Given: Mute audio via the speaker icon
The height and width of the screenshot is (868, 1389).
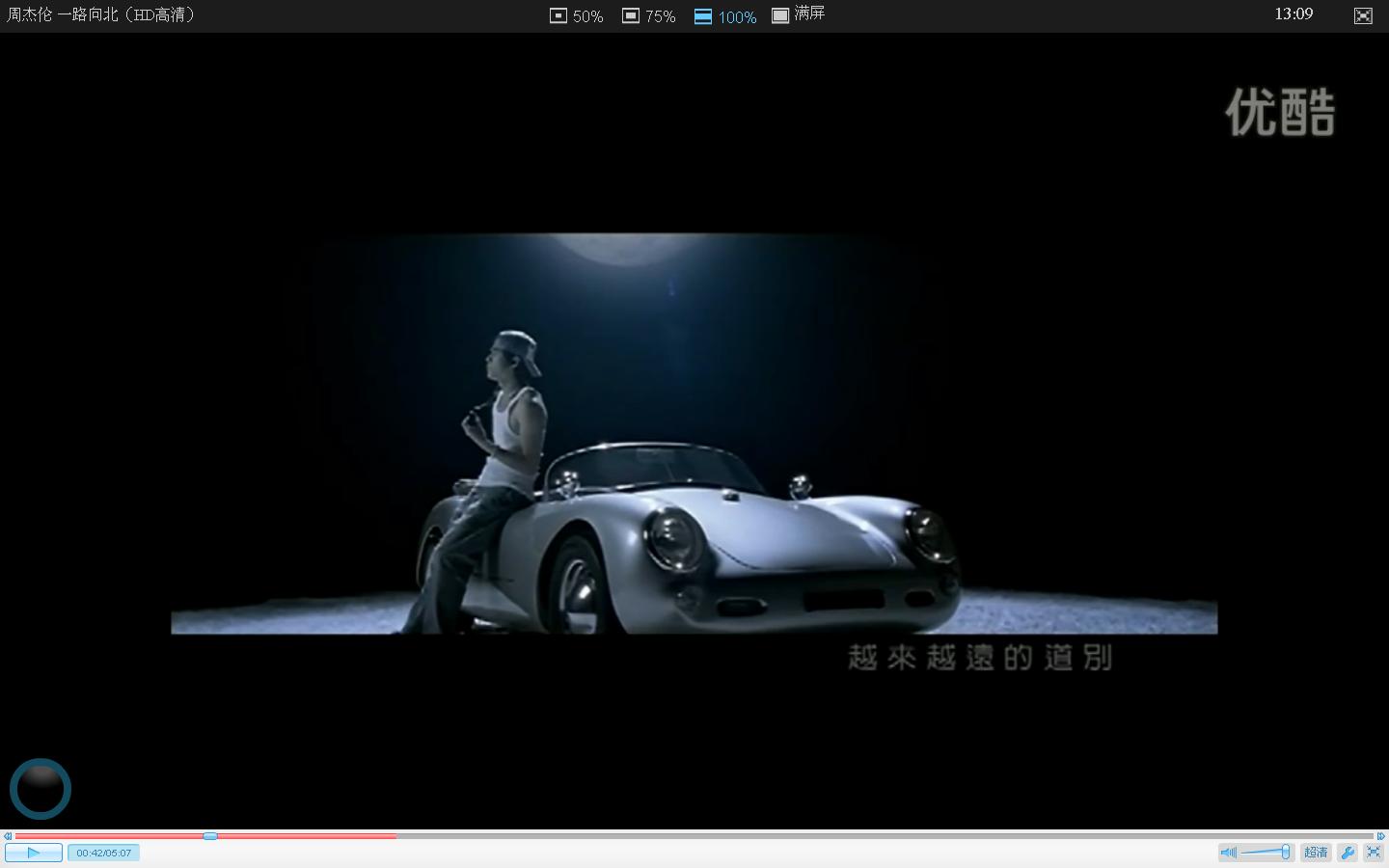Looking at the screenshot, I should pyautogui.click(x=1228, y=853).
